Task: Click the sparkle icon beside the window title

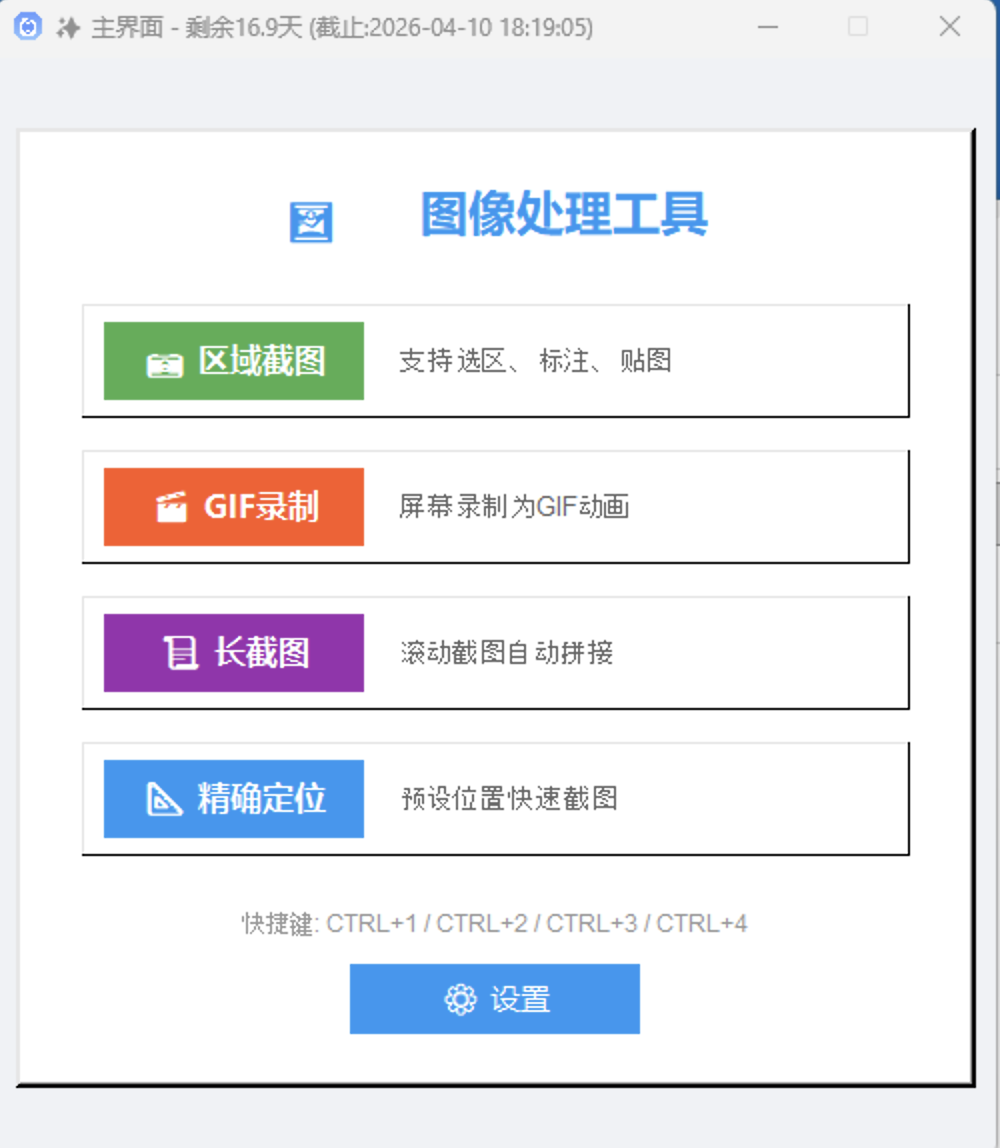Action: tap(68, 28)
